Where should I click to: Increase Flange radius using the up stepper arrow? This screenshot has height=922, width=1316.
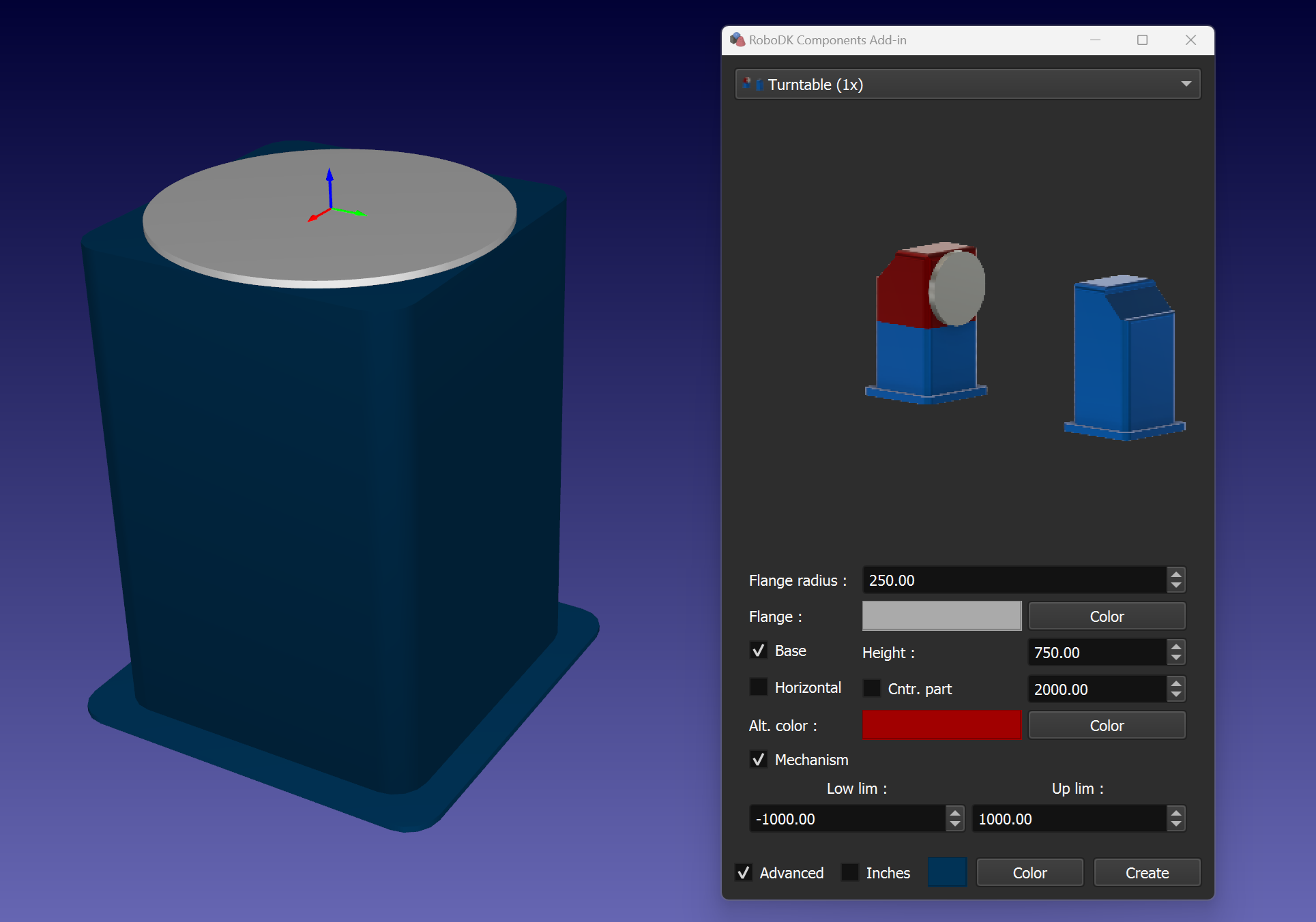point(1175,575)
